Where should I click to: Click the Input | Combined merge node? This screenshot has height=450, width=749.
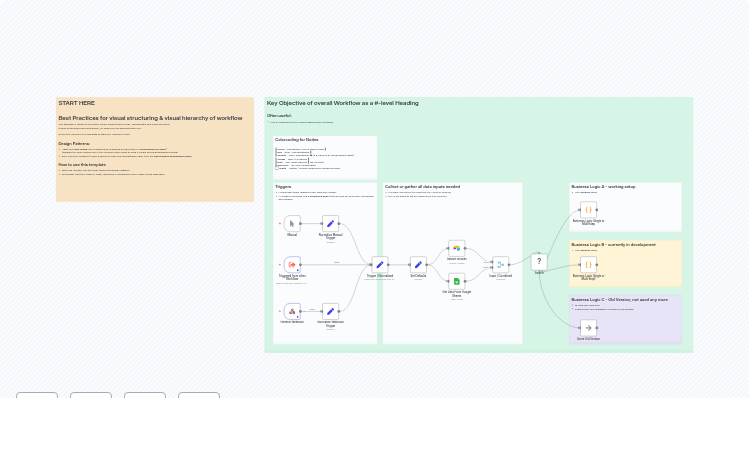click(x=500, y=265)
